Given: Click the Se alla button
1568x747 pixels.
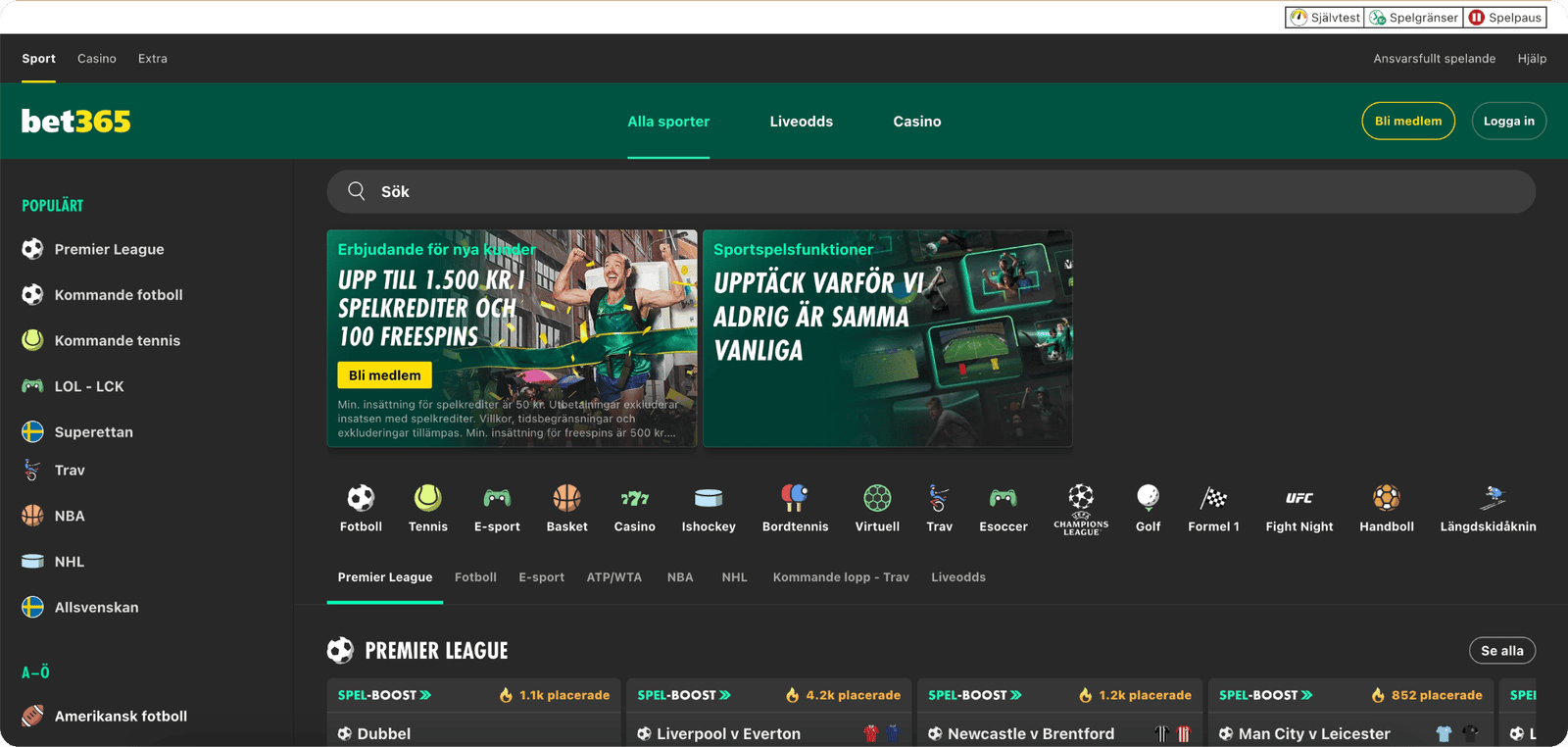Looking at the screenshot, I should tap(1502, 651).
